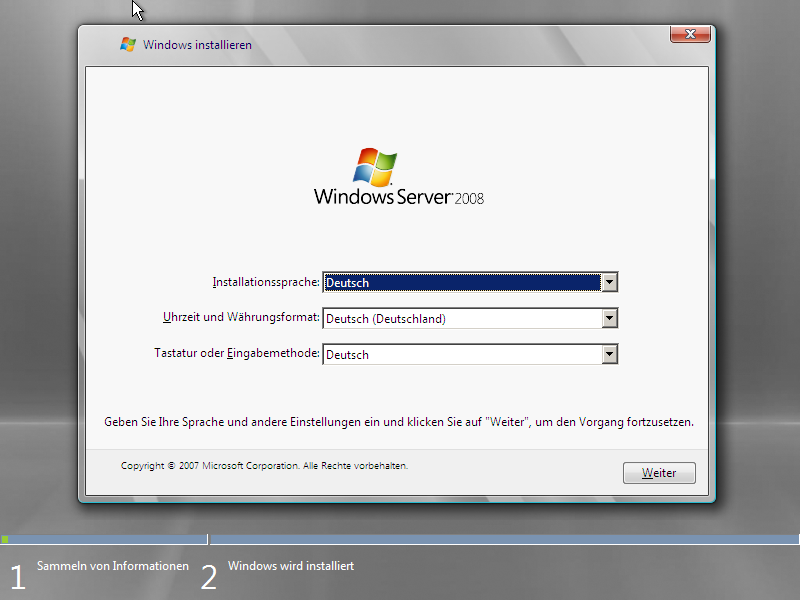The height and width of the screenshot is (600, 800).
Task: Open the Installationssprache dropdown arrow
Action: [x=609, y=283]
